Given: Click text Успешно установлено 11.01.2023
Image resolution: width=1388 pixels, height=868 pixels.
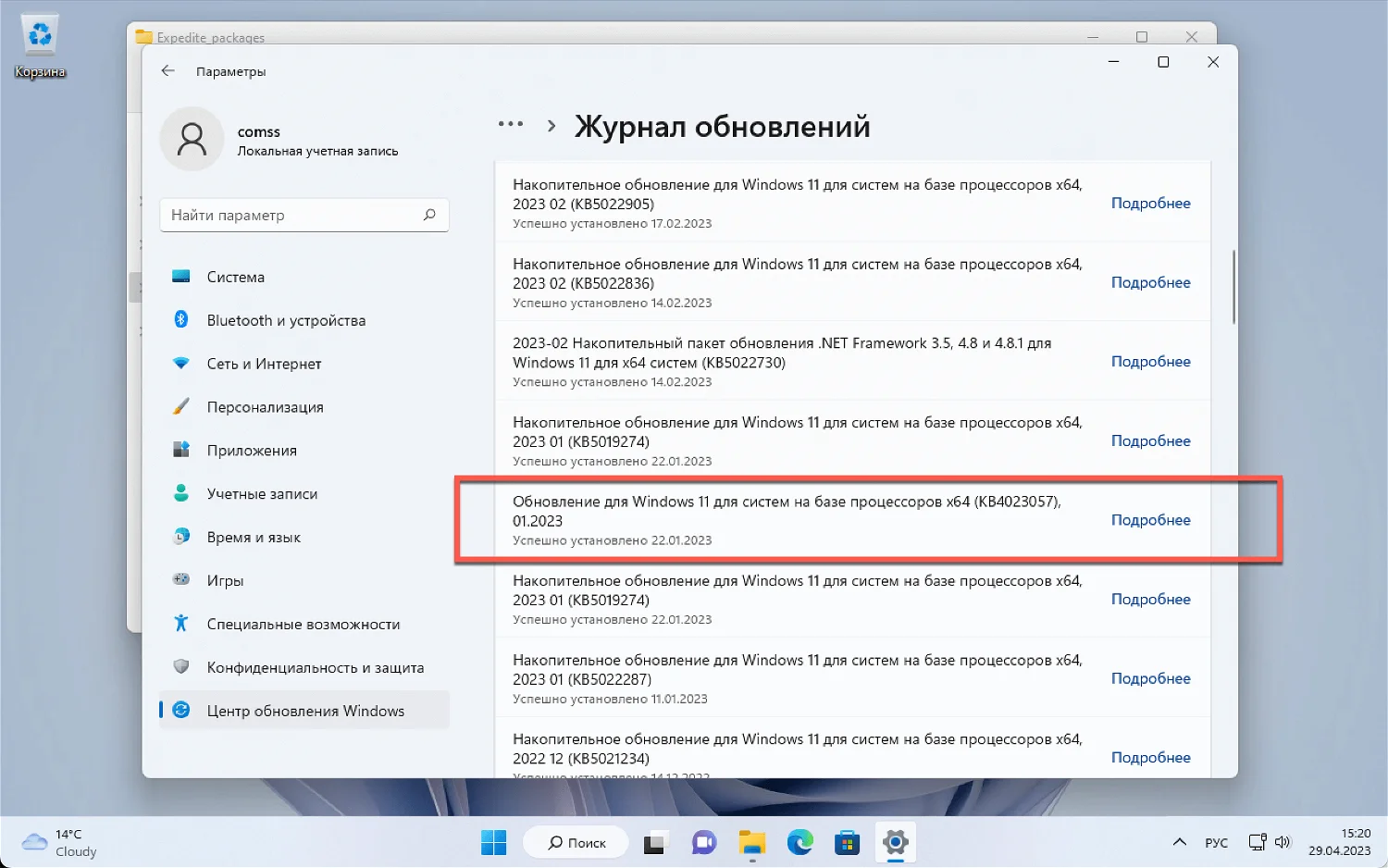Looking at the screenshot, I should point(610,699).
